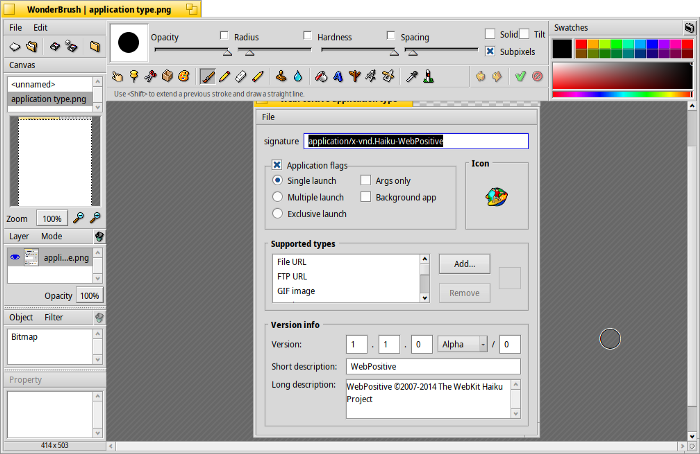Click the Object panel trash icon
Viewport: 700px width, 454px height.
click(99, 317)
